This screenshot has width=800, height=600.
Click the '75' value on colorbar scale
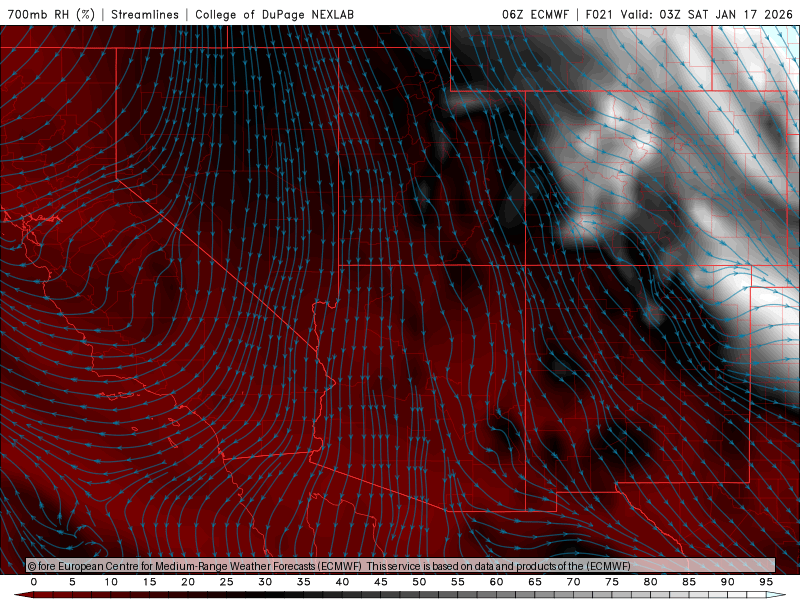612,582
